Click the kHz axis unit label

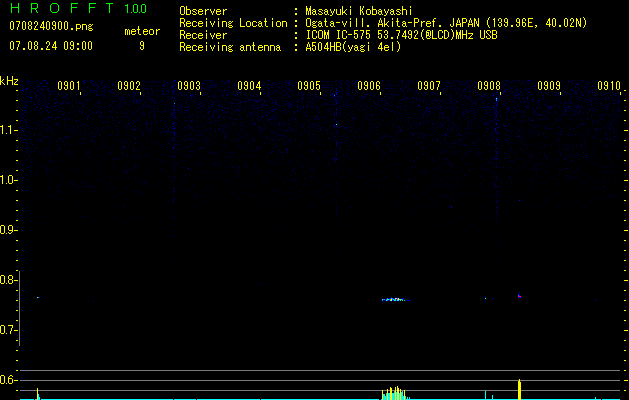coord(9,81)
